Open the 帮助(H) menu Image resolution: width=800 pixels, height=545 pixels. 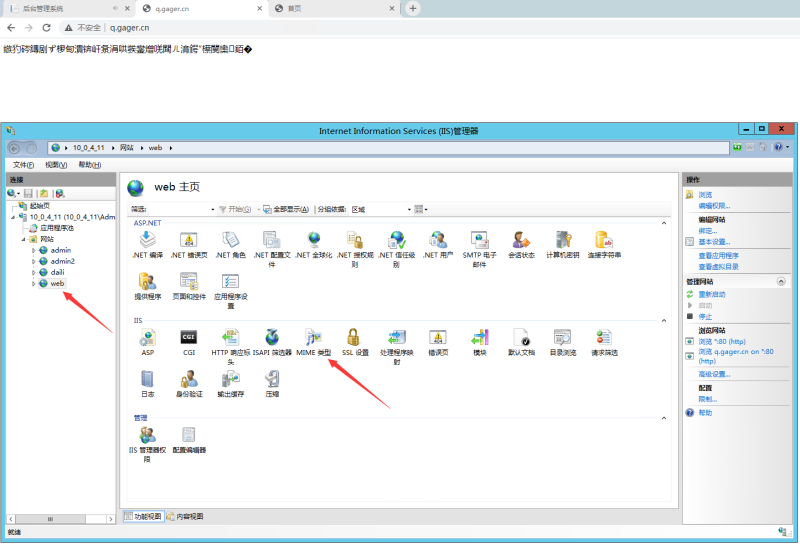click(x=90, y=165)
